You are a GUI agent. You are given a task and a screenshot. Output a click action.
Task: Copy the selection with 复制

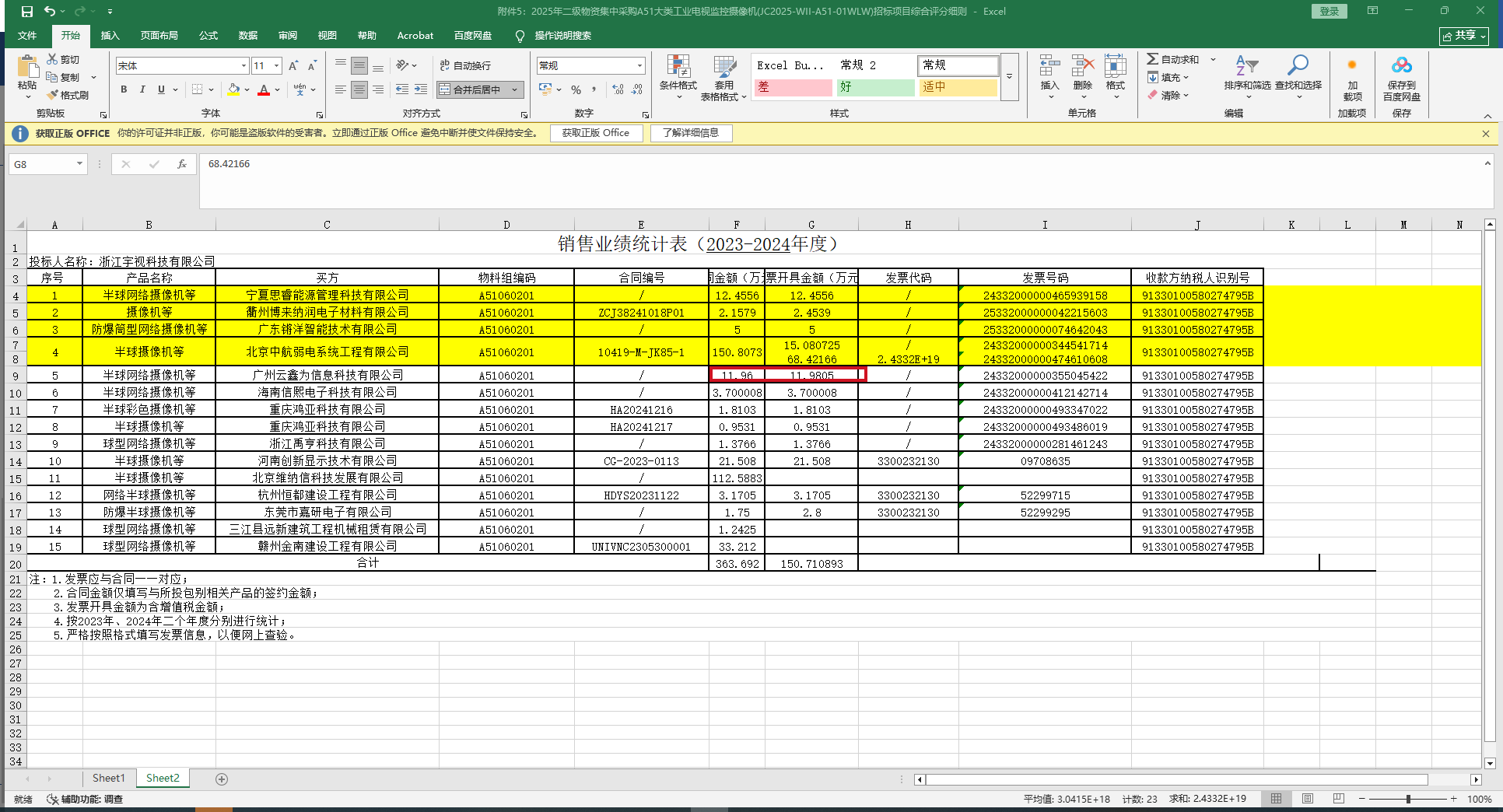63,77
